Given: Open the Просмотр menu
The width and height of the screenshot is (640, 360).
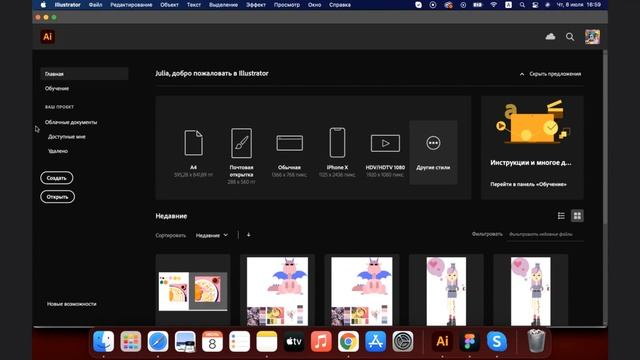Looking at the screenshot, I should click(x=287, y=5).
